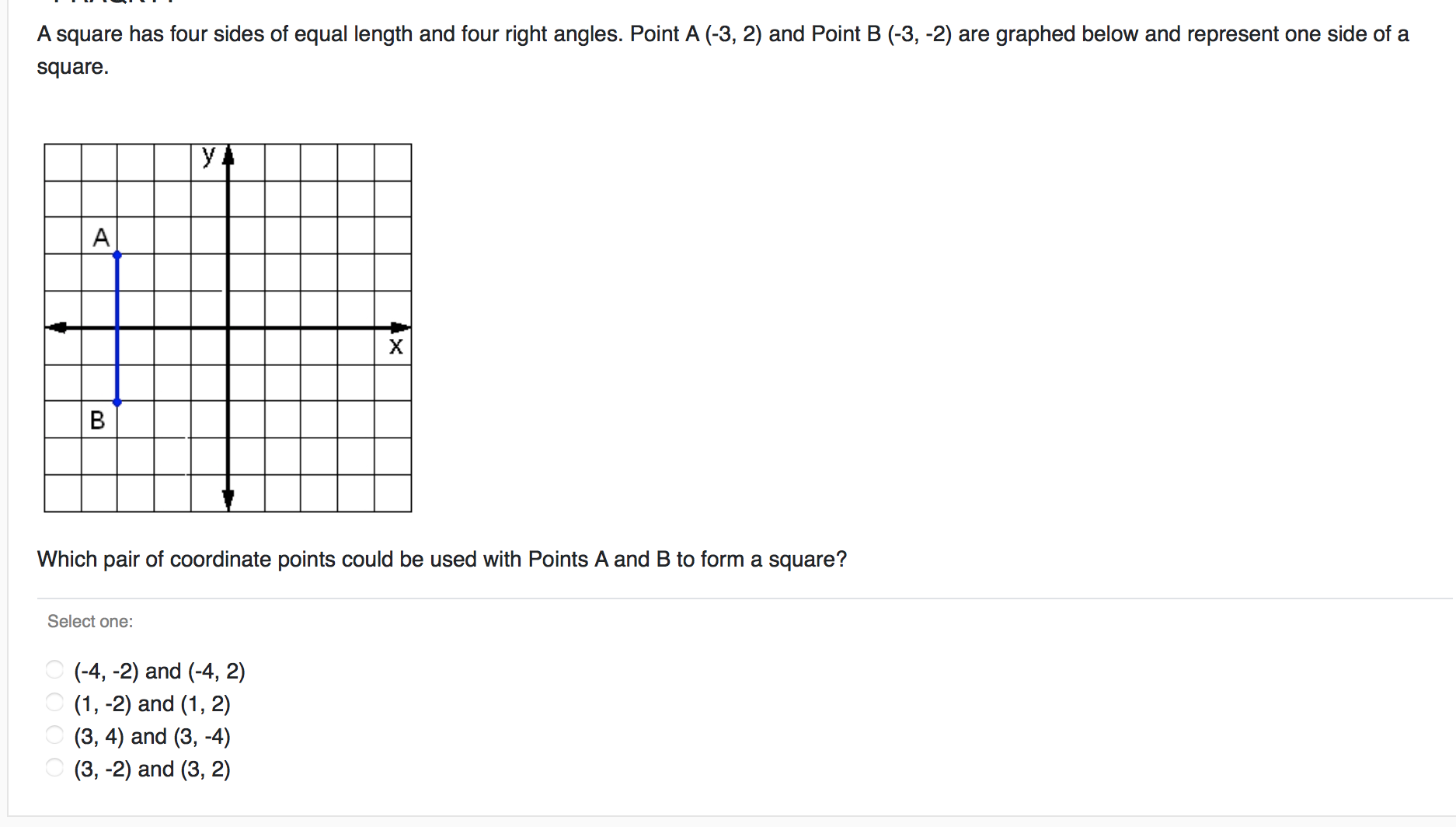1456x827 pixels.
Task: Click the question "Which pair of coordinate points"
Action: [x=441, y=560]
